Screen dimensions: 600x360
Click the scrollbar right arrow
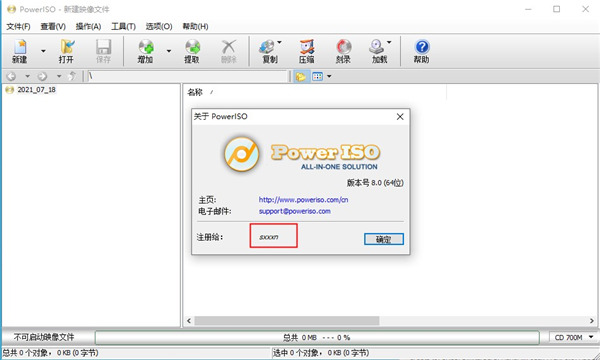point(592,321)
